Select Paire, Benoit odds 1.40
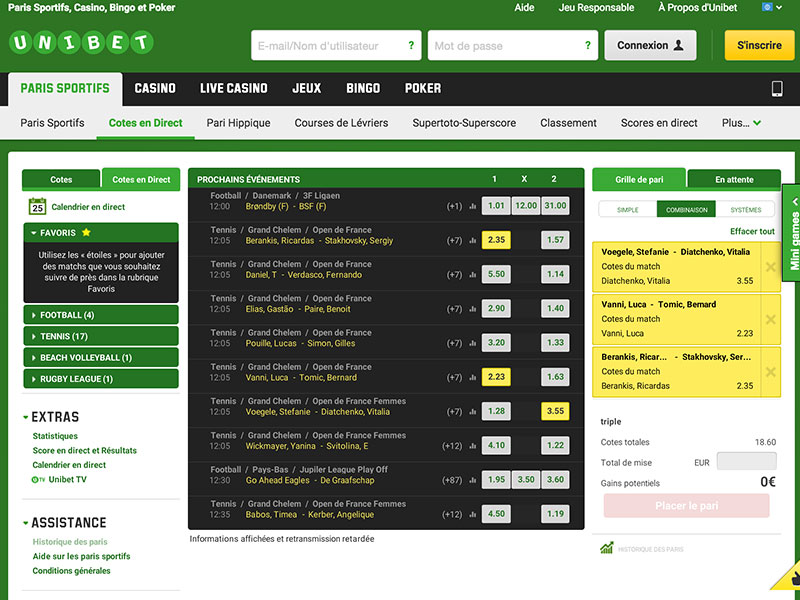 coord(555,308)
